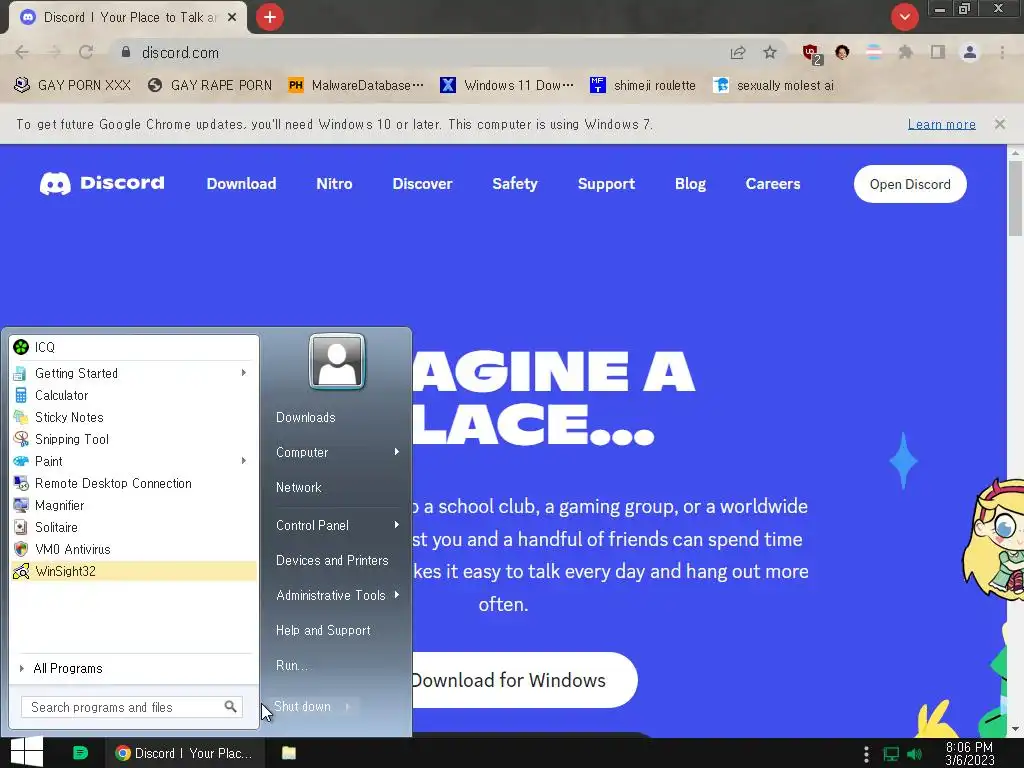
Task: Expand the Computer submenu arrow
Action: tap(396, 452)
